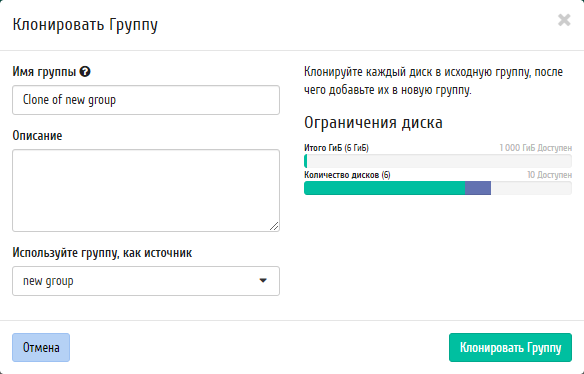Click the Используйте группу, как источник label
Image resolution: width=584 pixels, height=374 pixels.
coord(102,253)
